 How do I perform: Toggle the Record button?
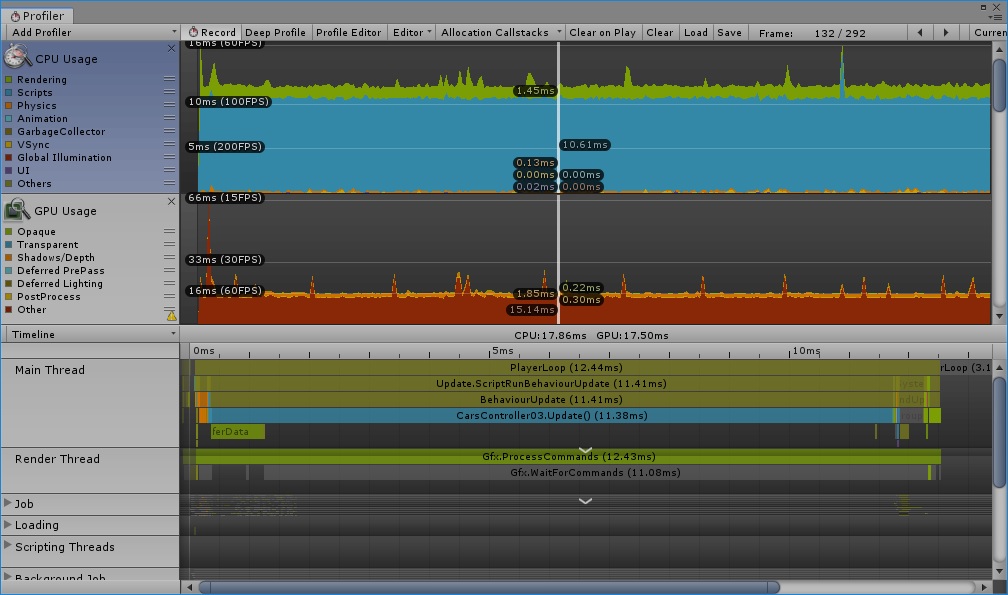212,32
